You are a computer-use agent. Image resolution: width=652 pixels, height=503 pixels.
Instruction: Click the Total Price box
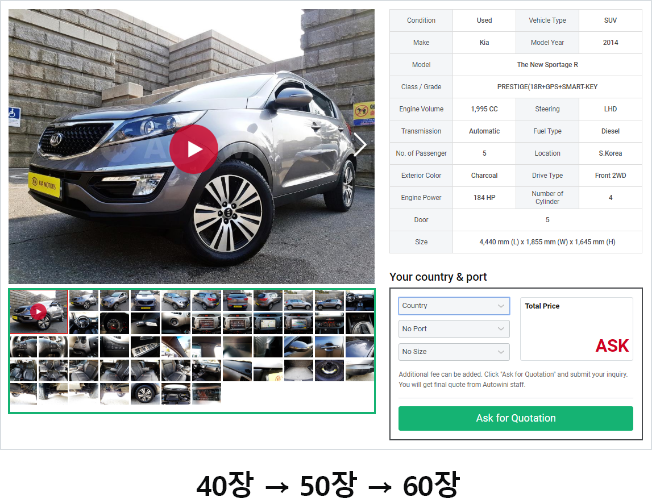coord(576,328)
